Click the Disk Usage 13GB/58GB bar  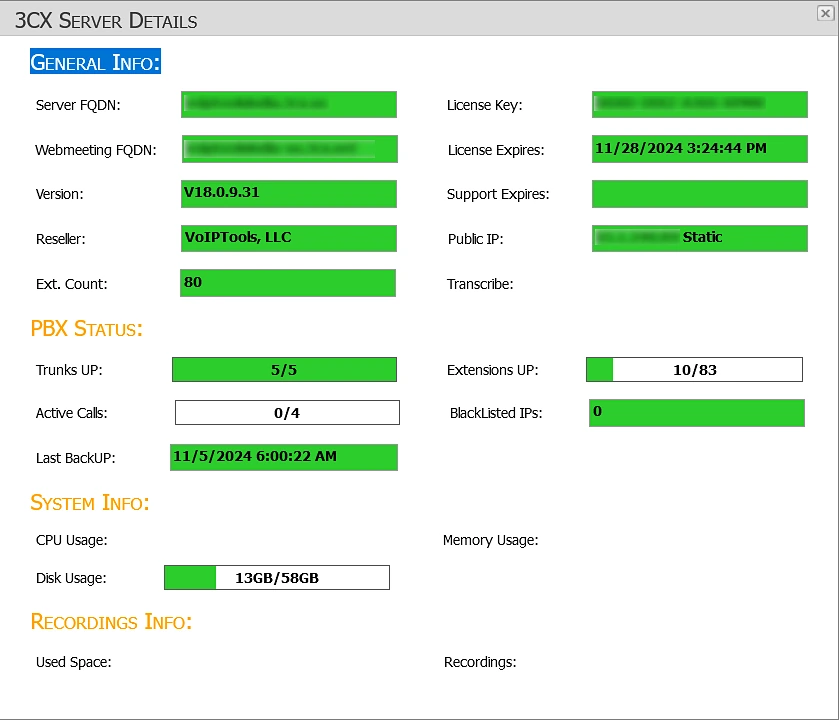tap(277, 578)
